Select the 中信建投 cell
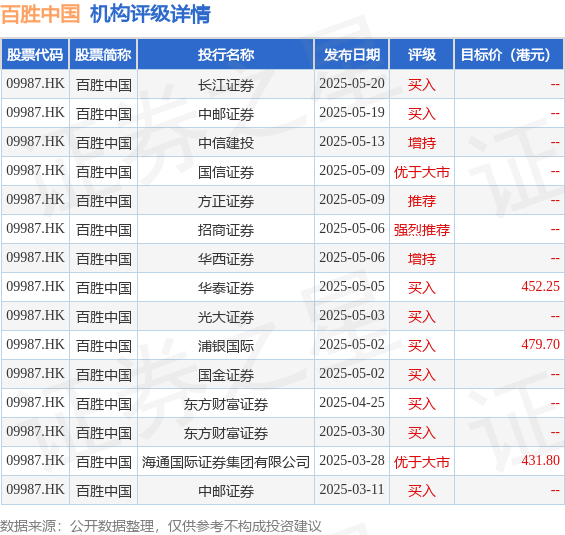Image resolution: width=565 pixels, height=535 pixels. (226, 143)
